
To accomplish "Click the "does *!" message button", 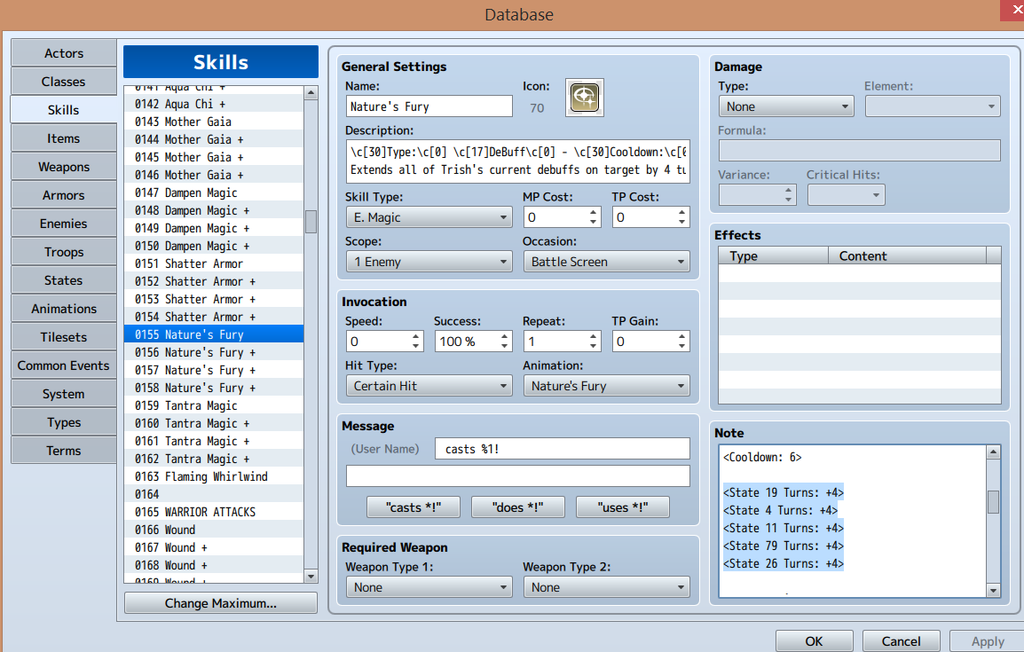I will (x=517, y=507).
